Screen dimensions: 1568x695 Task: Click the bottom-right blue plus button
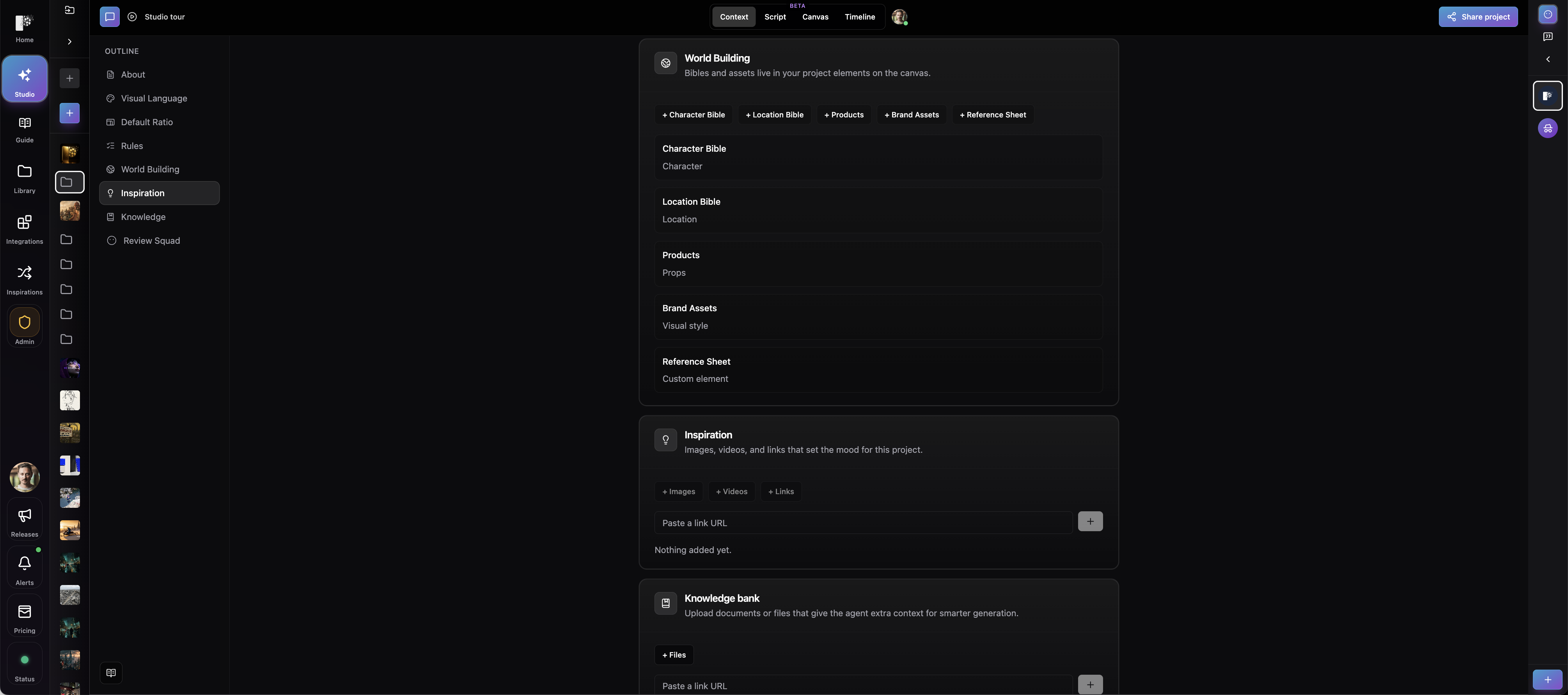1547,680
